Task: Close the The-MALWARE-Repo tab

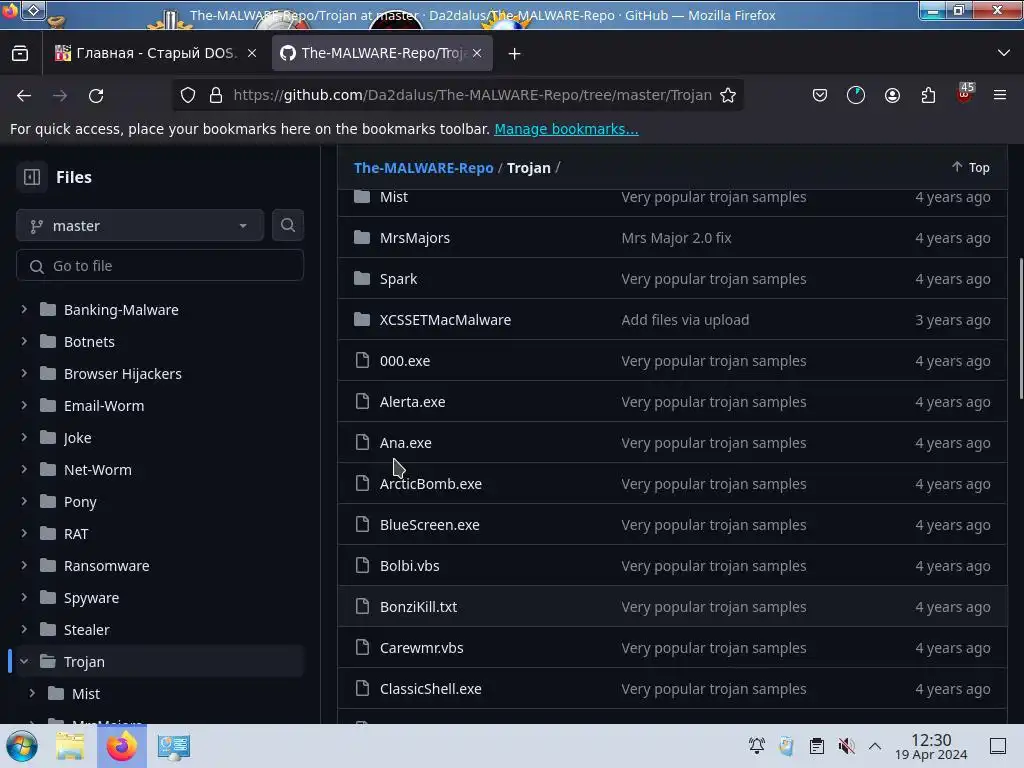Action: (477, 54)
